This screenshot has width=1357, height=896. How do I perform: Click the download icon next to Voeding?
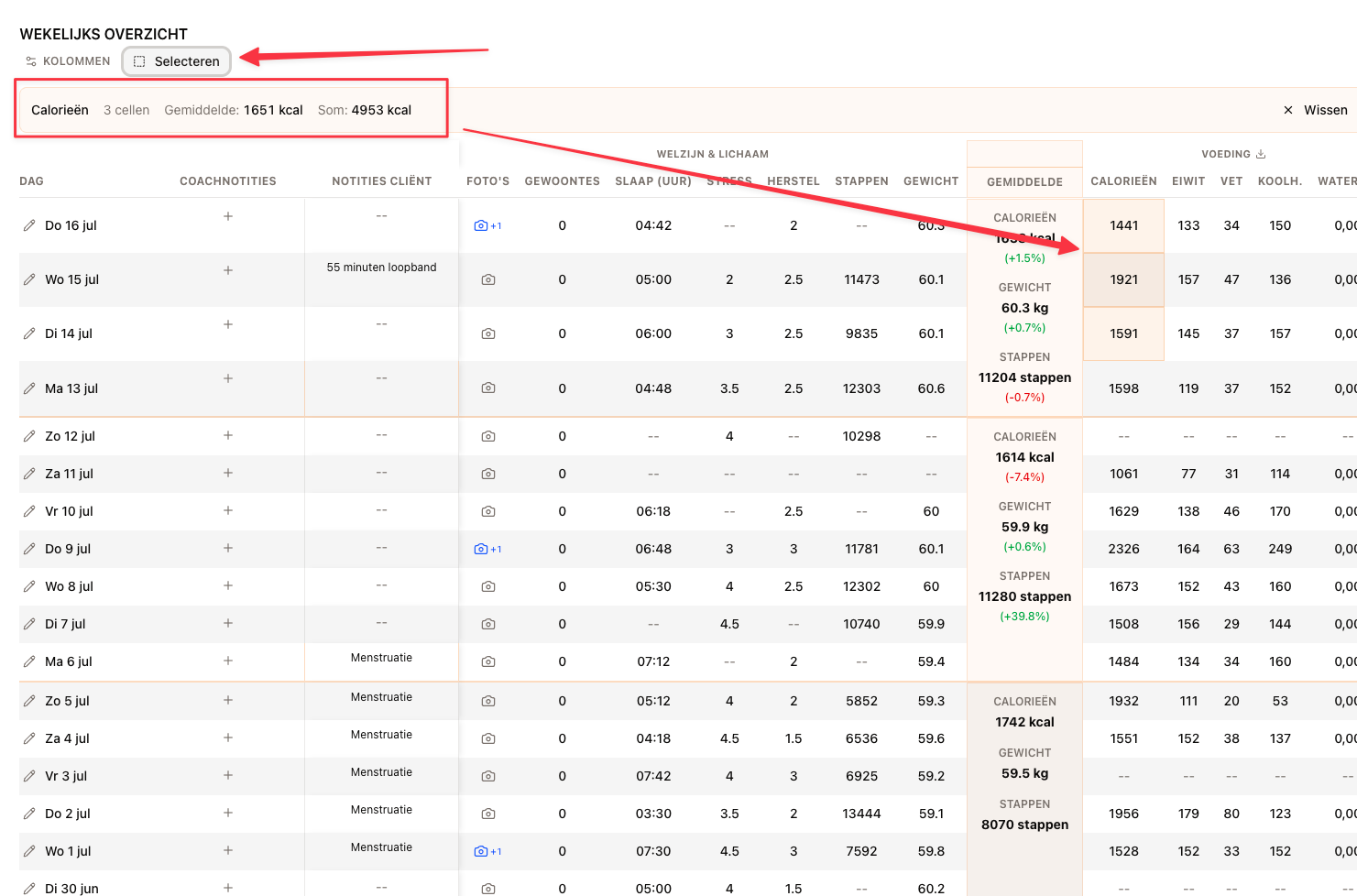coord(1261,154)
